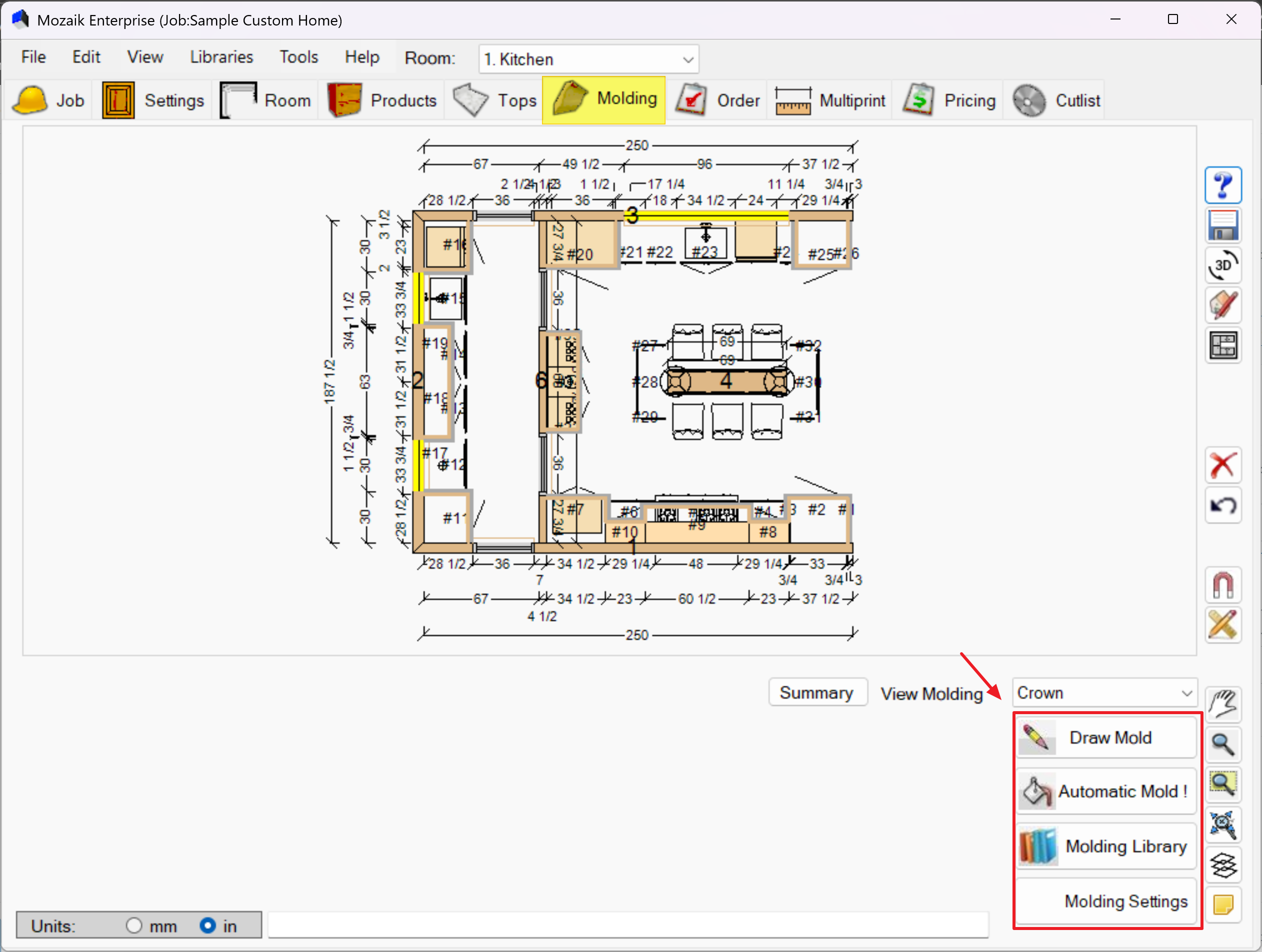Open the Libraries menu

221,57
